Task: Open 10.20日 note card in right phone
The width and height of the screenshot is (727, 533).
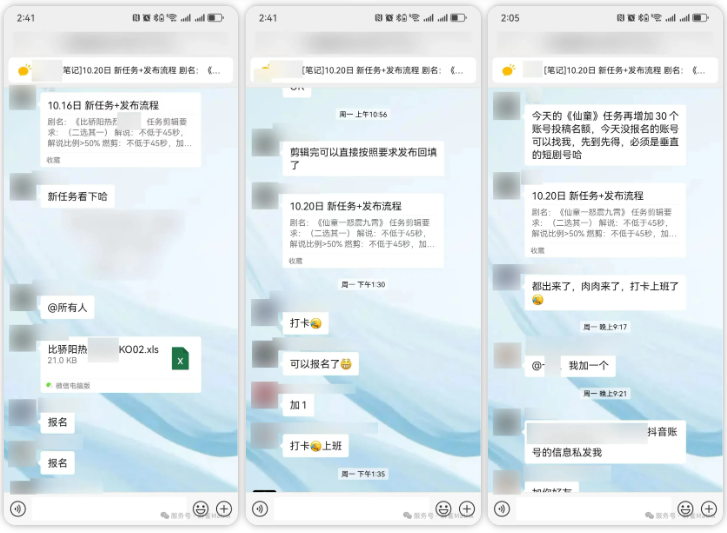Action: coord(605,220)
